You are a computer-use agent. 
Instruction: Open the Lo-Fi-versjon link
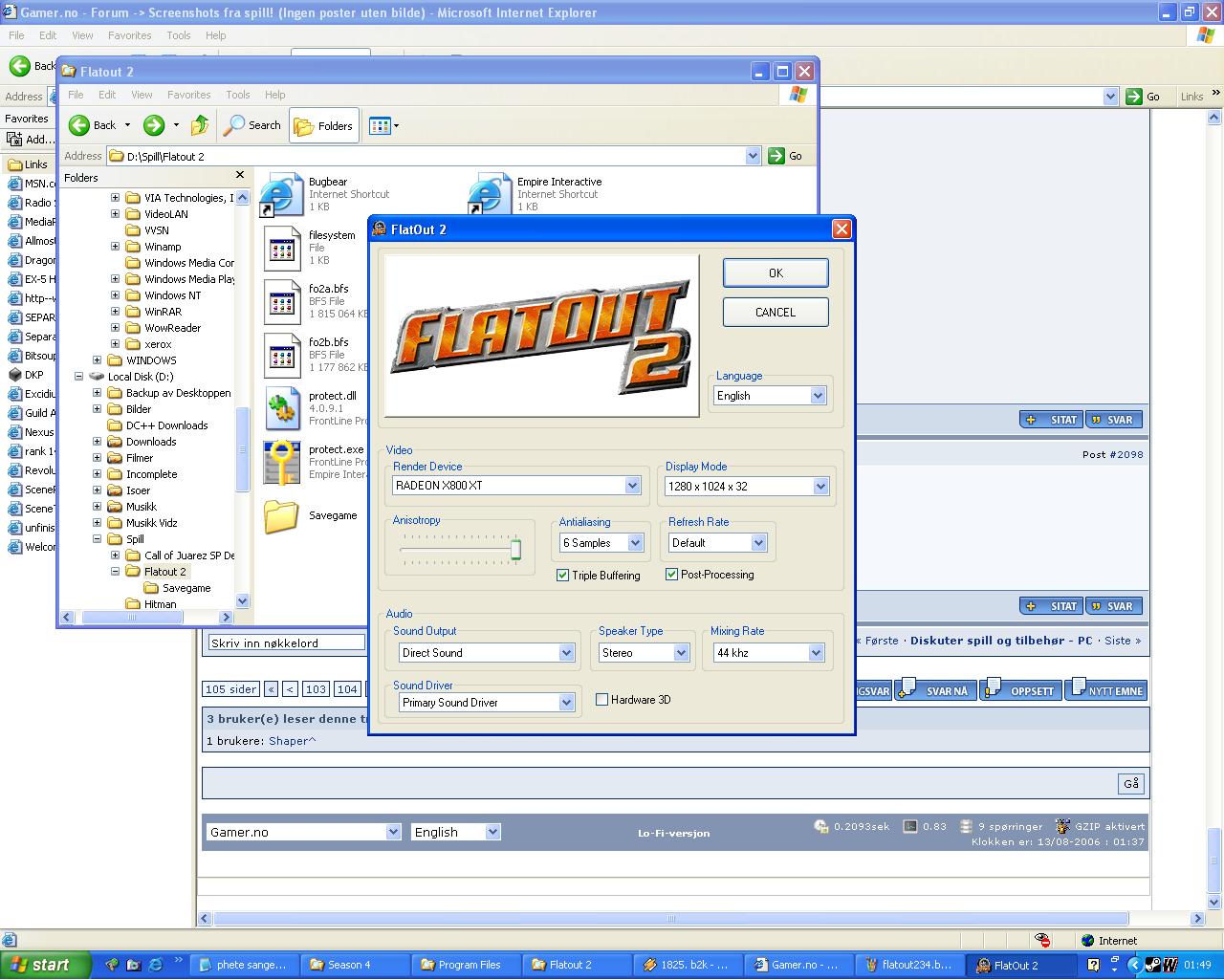(x=674, y=833)
